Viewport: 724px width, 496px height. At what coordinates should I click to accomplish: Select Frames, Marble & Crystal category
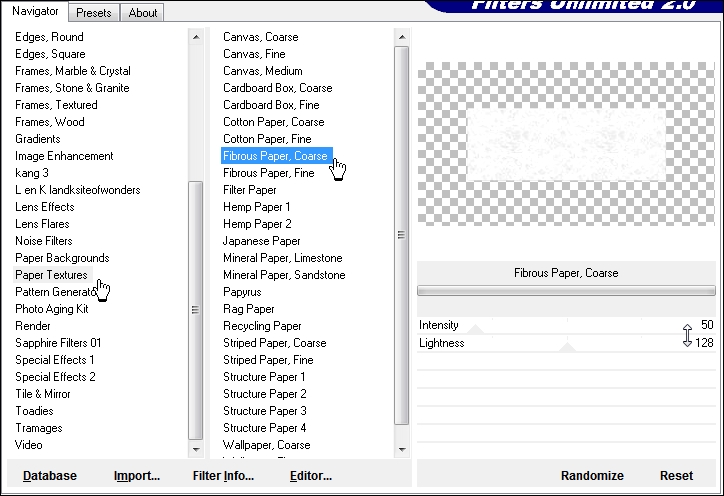73,71
